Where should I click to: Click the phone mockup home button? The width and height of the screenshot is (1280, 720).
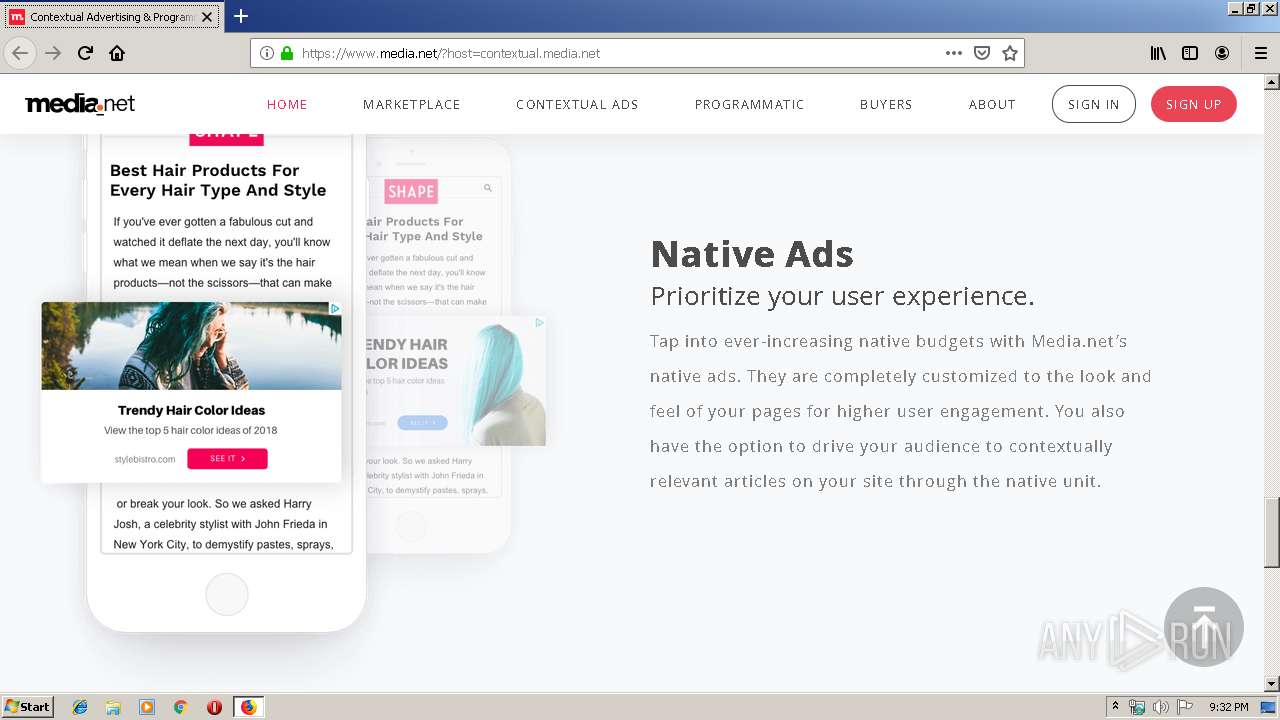point(226,594)
